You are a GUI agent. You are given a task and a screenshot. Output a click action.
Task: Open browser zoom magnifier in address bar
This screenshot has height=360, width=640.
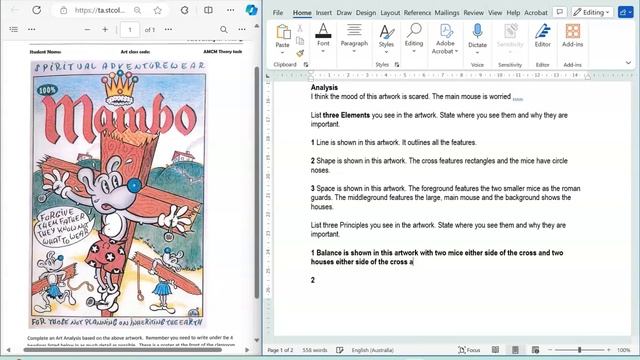pos(138,11)
